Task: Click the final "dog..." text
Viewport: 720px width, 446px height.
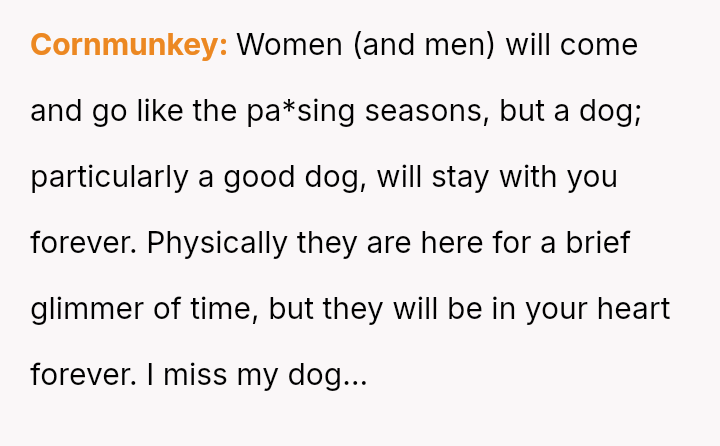Action: [328, 375]
